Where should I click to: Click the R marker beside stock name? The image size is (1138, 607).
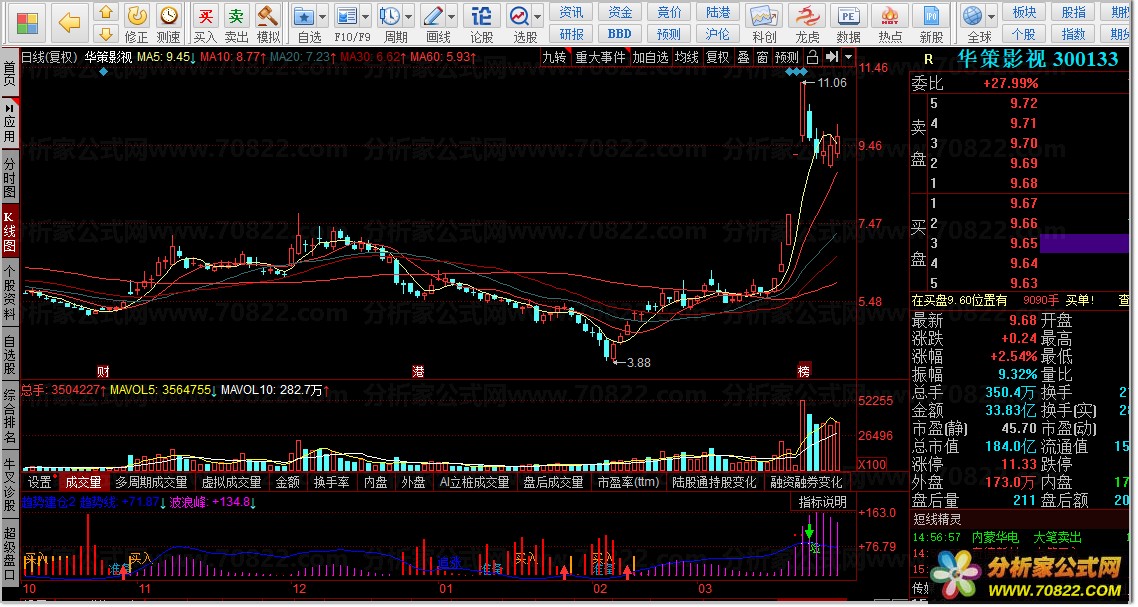point(929,60)
